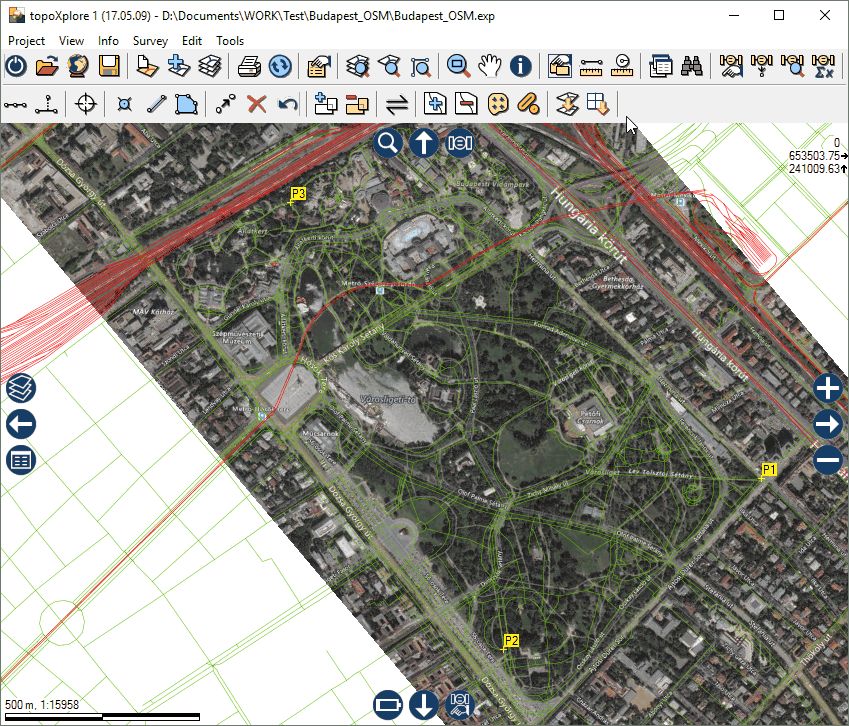Click the red X delete icon

(257, 103)
